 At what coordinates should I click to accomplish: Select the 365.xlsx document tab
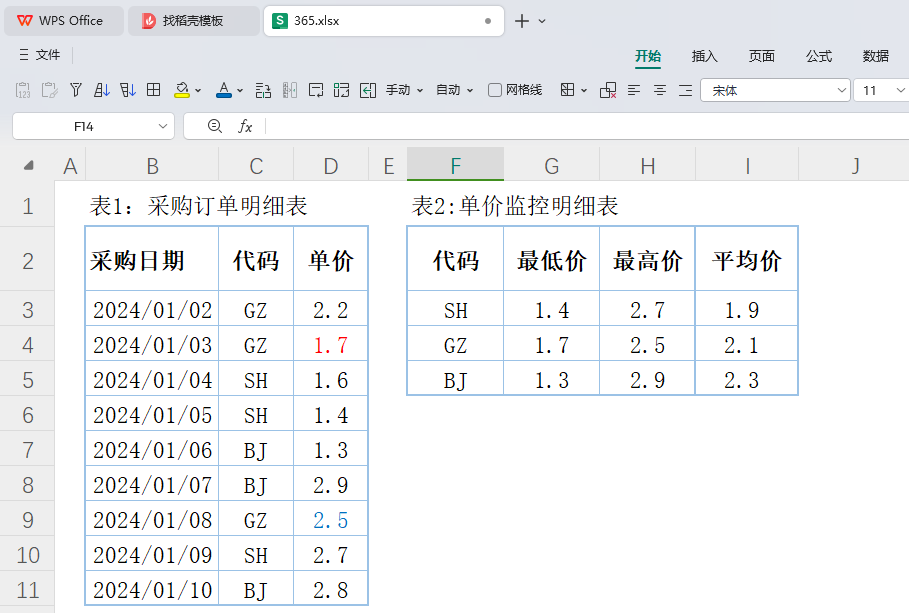[x=384, y=21]
